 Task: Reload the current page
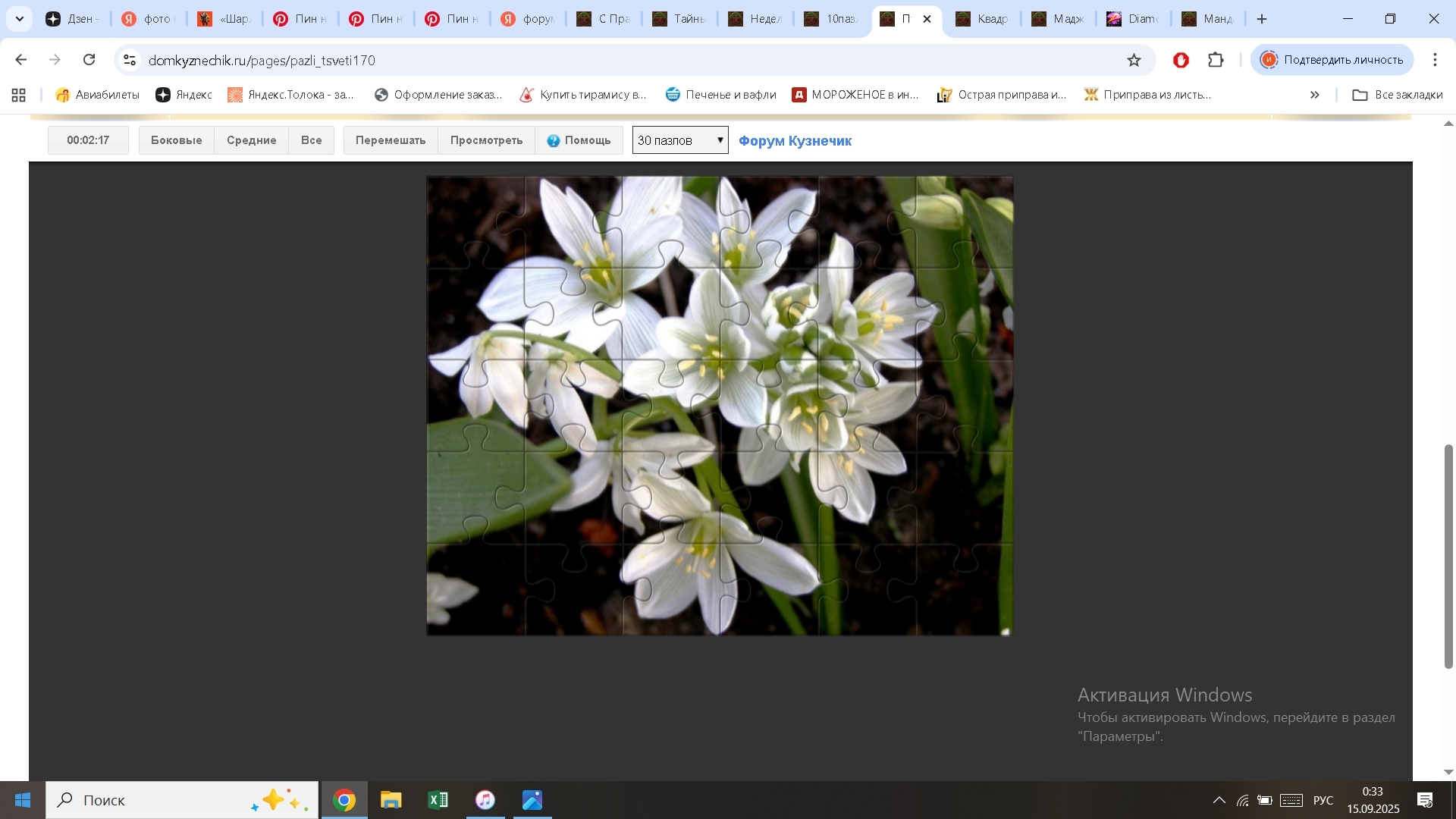pos(89,60)
